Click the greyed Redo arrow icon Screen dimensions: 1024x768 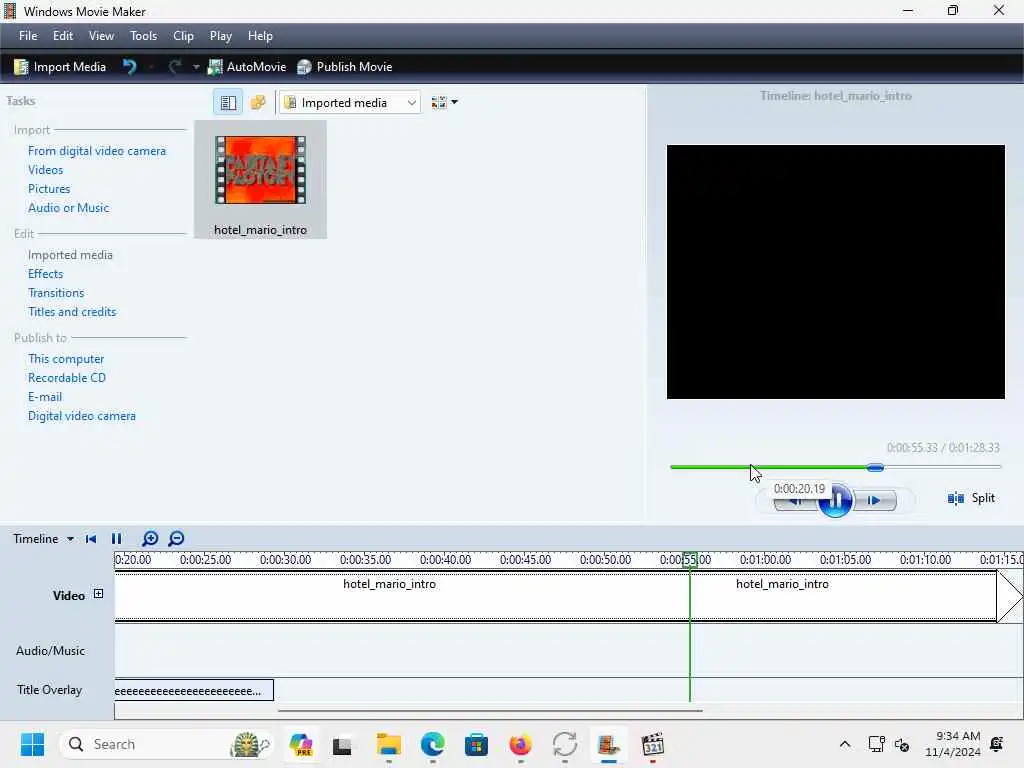[x=174, y=67]
